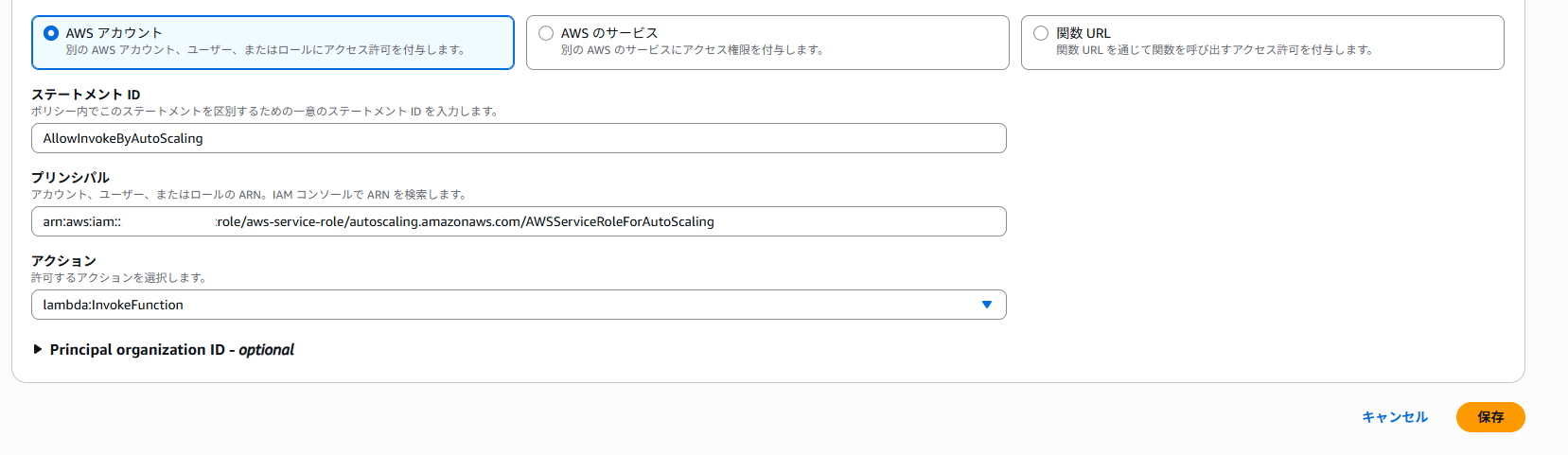The width and height of the screenshot is (1568, 455).
Task: Click the triangle beside Principal organization ID
Action: [38, 349]
